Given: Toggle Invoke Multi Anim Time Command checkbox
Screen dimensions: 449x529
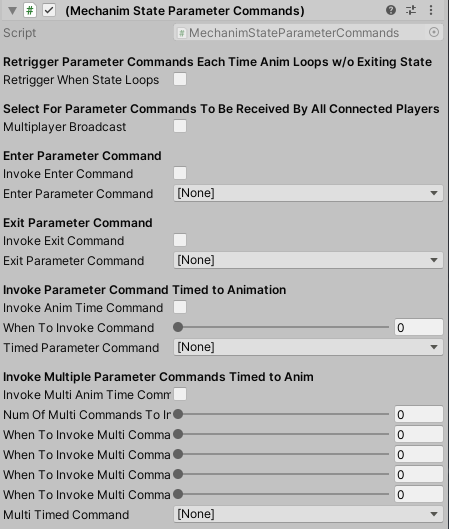Looking at the screenshot, I should pyautogui.click(x=180, y=394).
